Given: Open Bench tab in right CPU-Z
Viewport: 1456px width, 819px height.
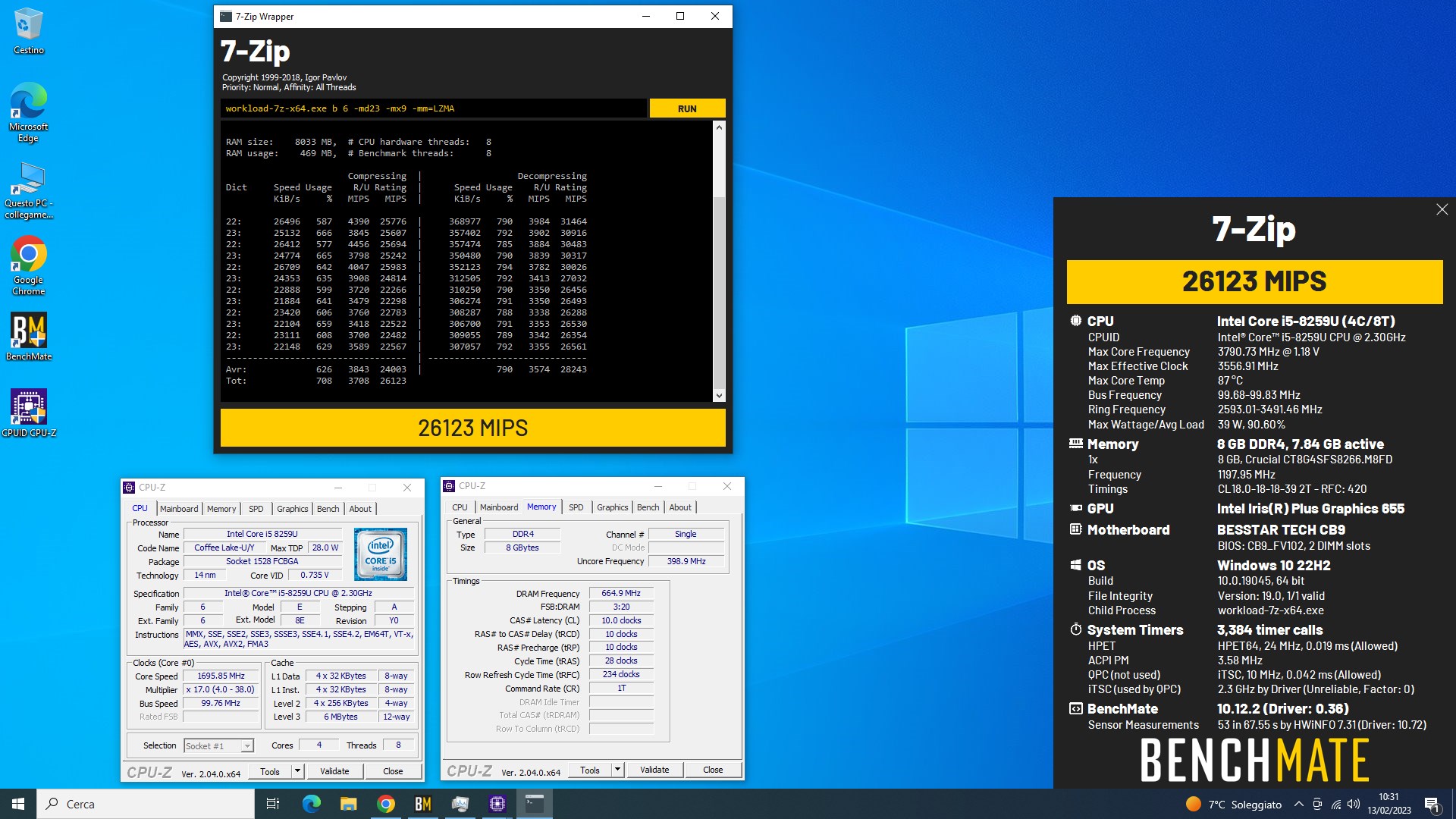Looking at the screenshot, I should click(x=648, y=507).
